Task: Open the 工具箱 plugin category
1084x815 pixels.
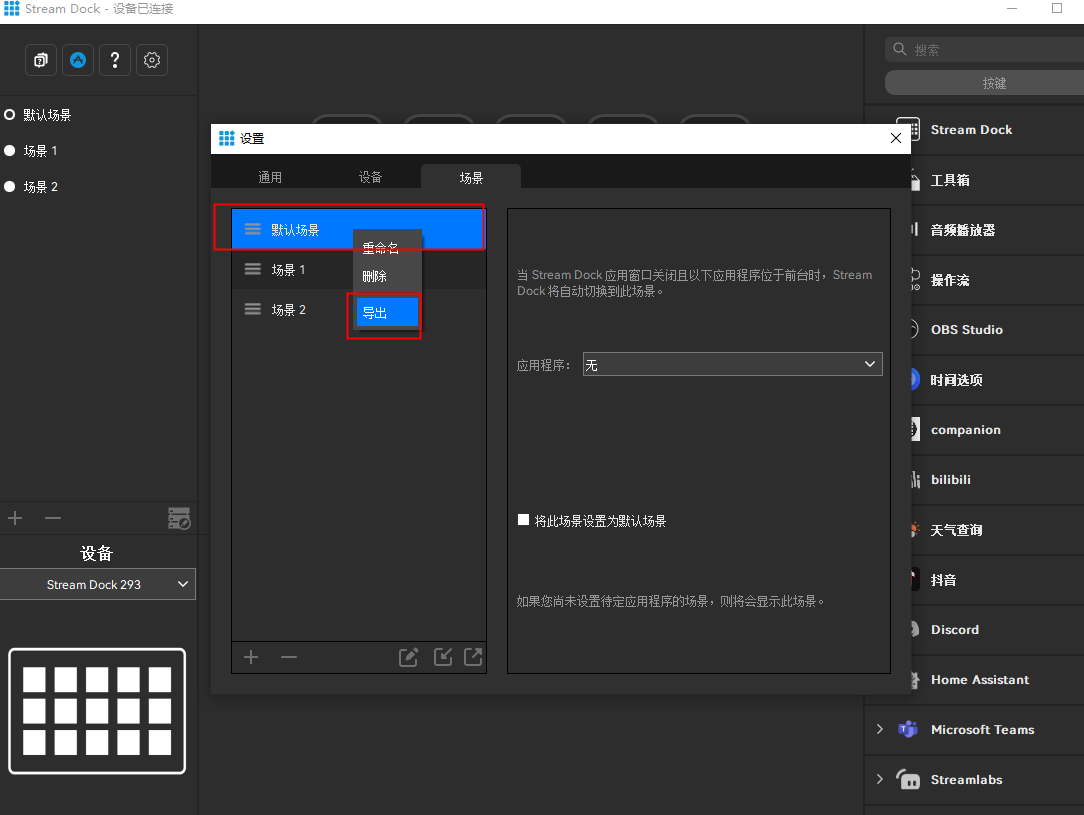Action: coord(974,180)
